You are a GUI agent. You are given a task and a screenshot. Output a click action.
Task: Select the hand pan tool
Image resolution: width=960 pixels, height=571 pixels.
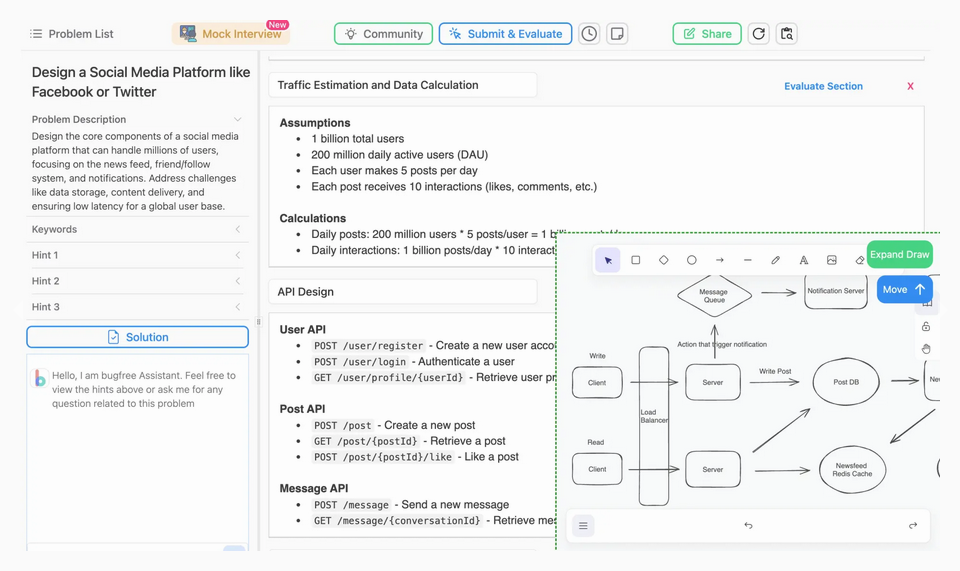tap(926, 349)
